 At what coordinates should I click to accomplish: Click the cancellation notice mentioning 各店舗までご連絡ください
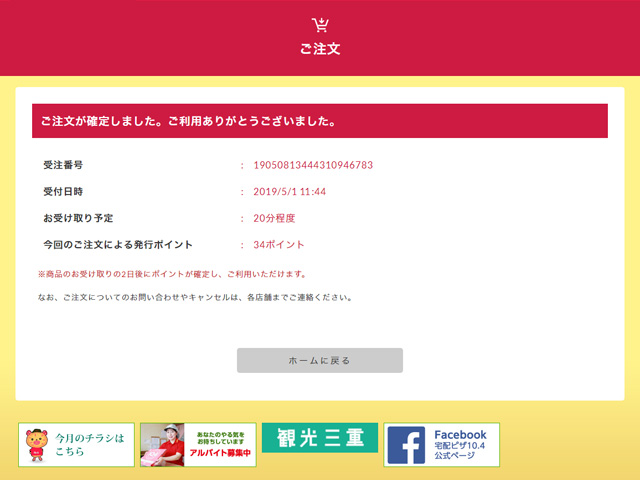click(x=195, y=297)
